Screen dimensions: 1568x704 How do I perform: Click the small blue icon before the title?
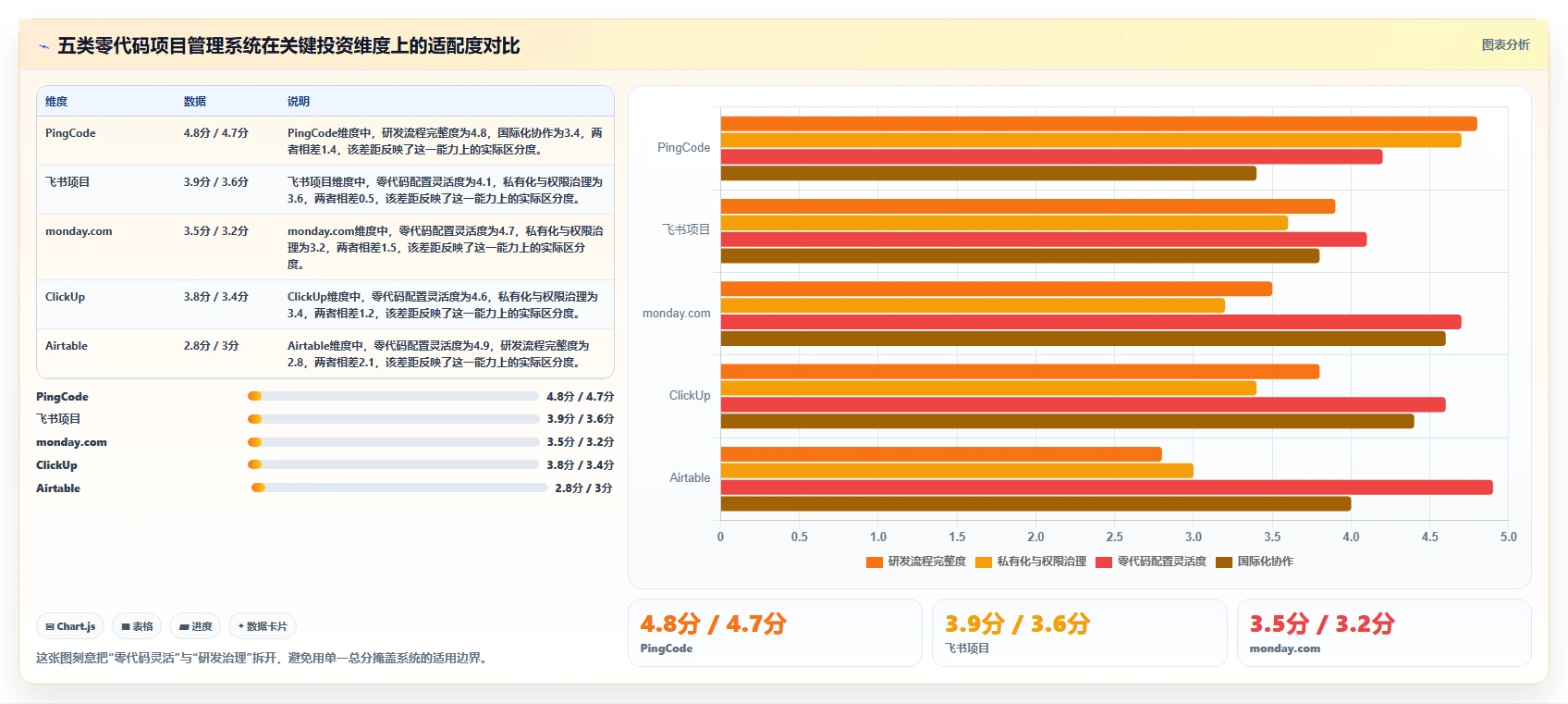click(43, 46)
